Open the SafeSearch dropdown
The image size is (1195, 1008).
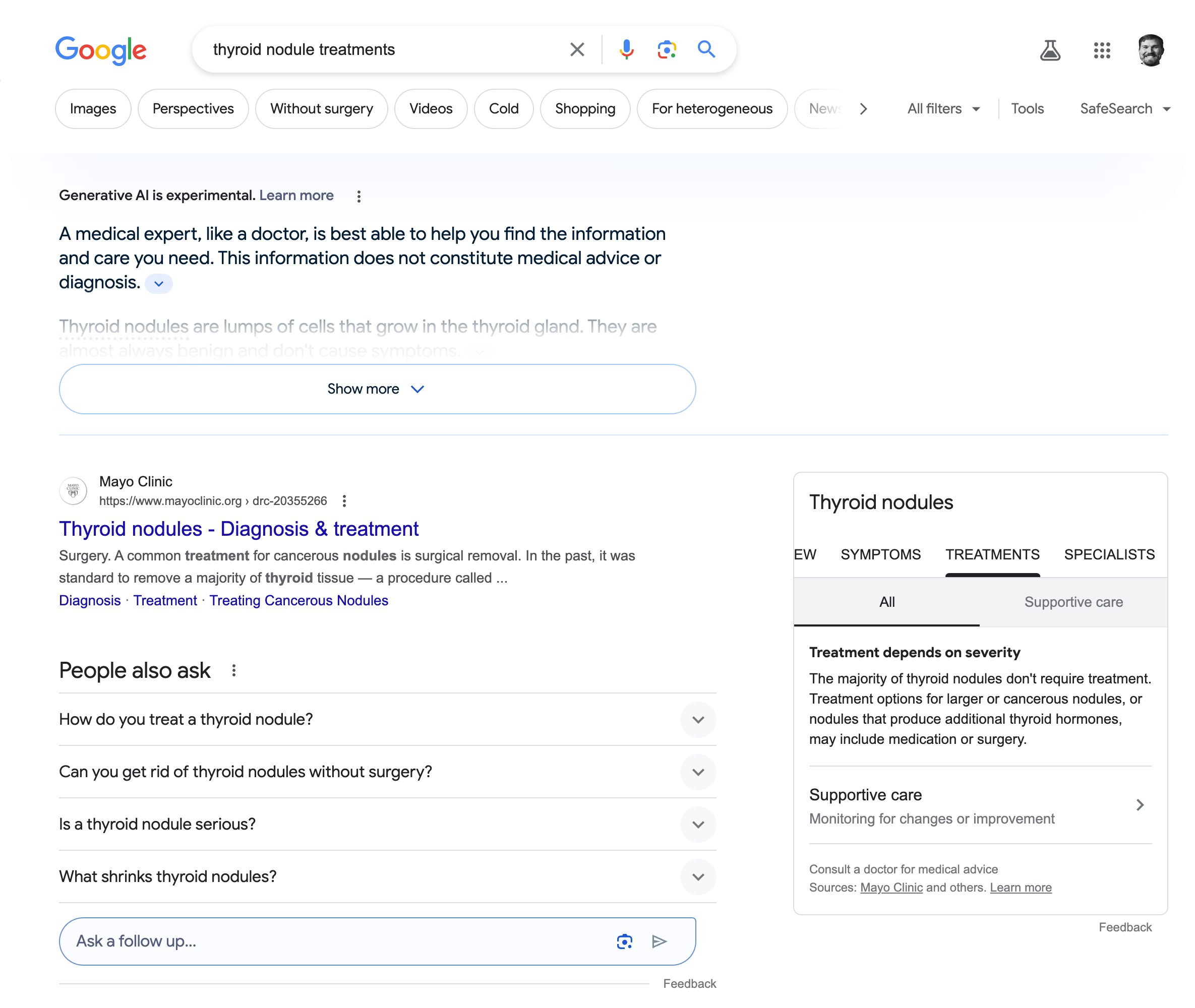click(1124, 108)
